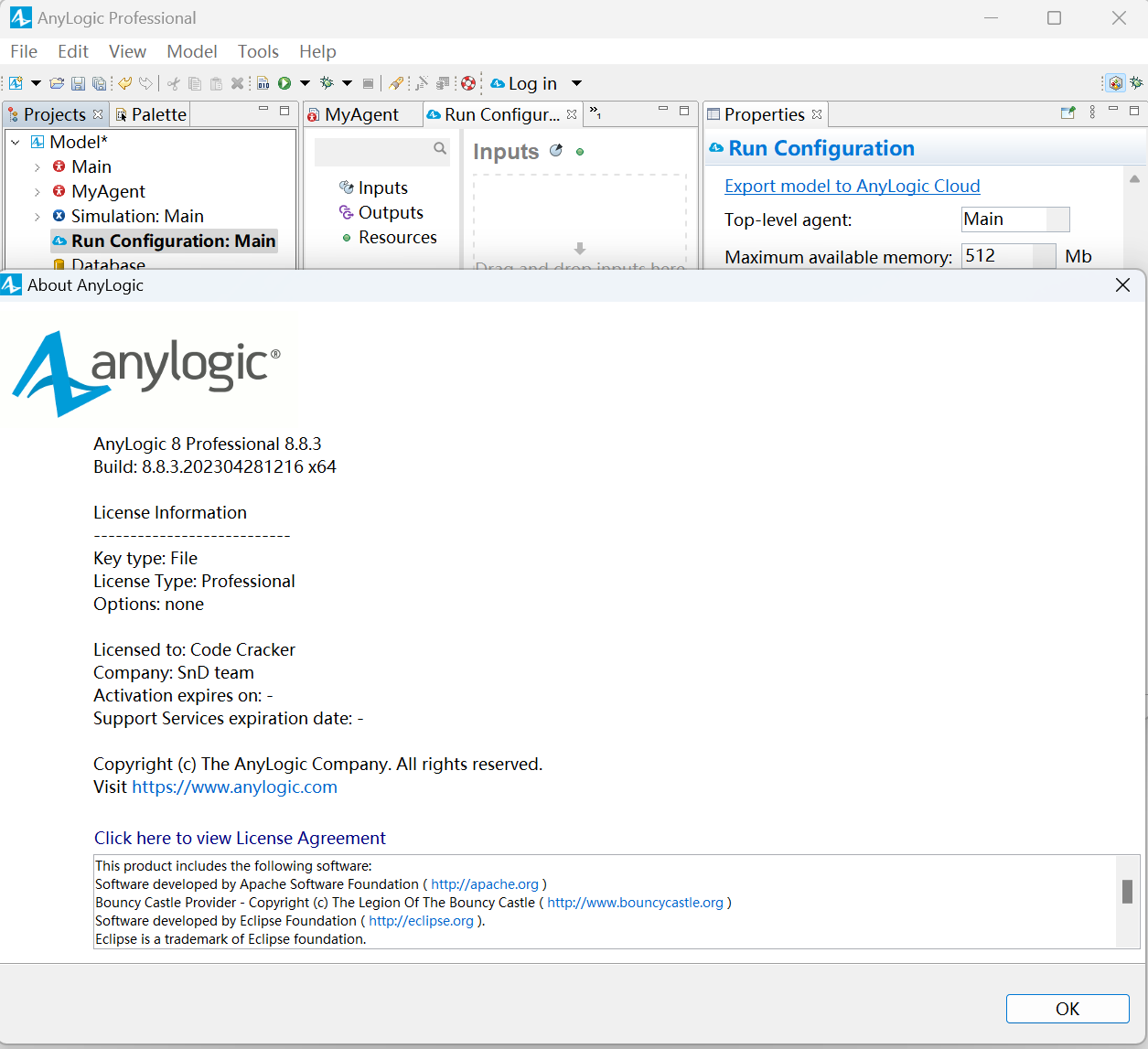1148x1049 pixels.
Task: Create a new model with the toolbar icon
Action: coord(16,83)
